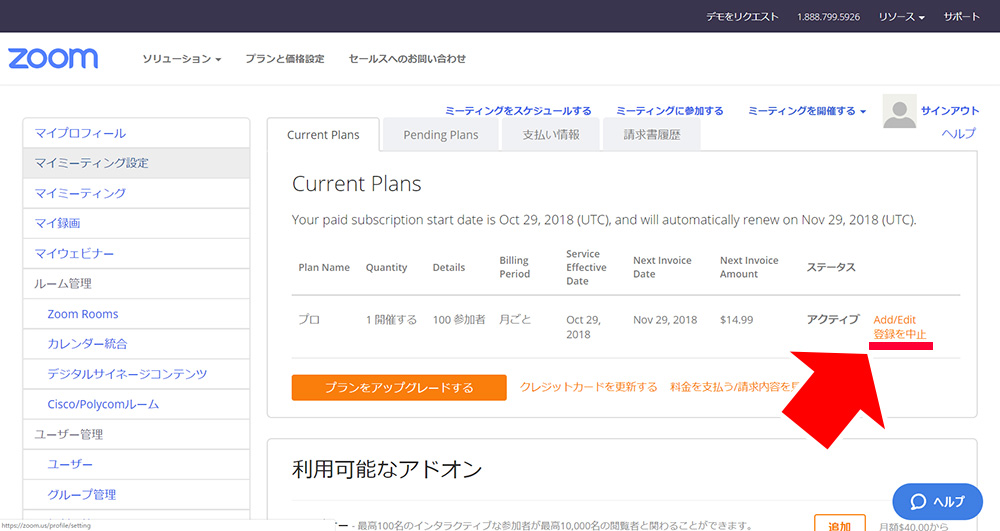Click クレジットカードを更新する link
Viewport: 1000px width, 531px height.
588,387
